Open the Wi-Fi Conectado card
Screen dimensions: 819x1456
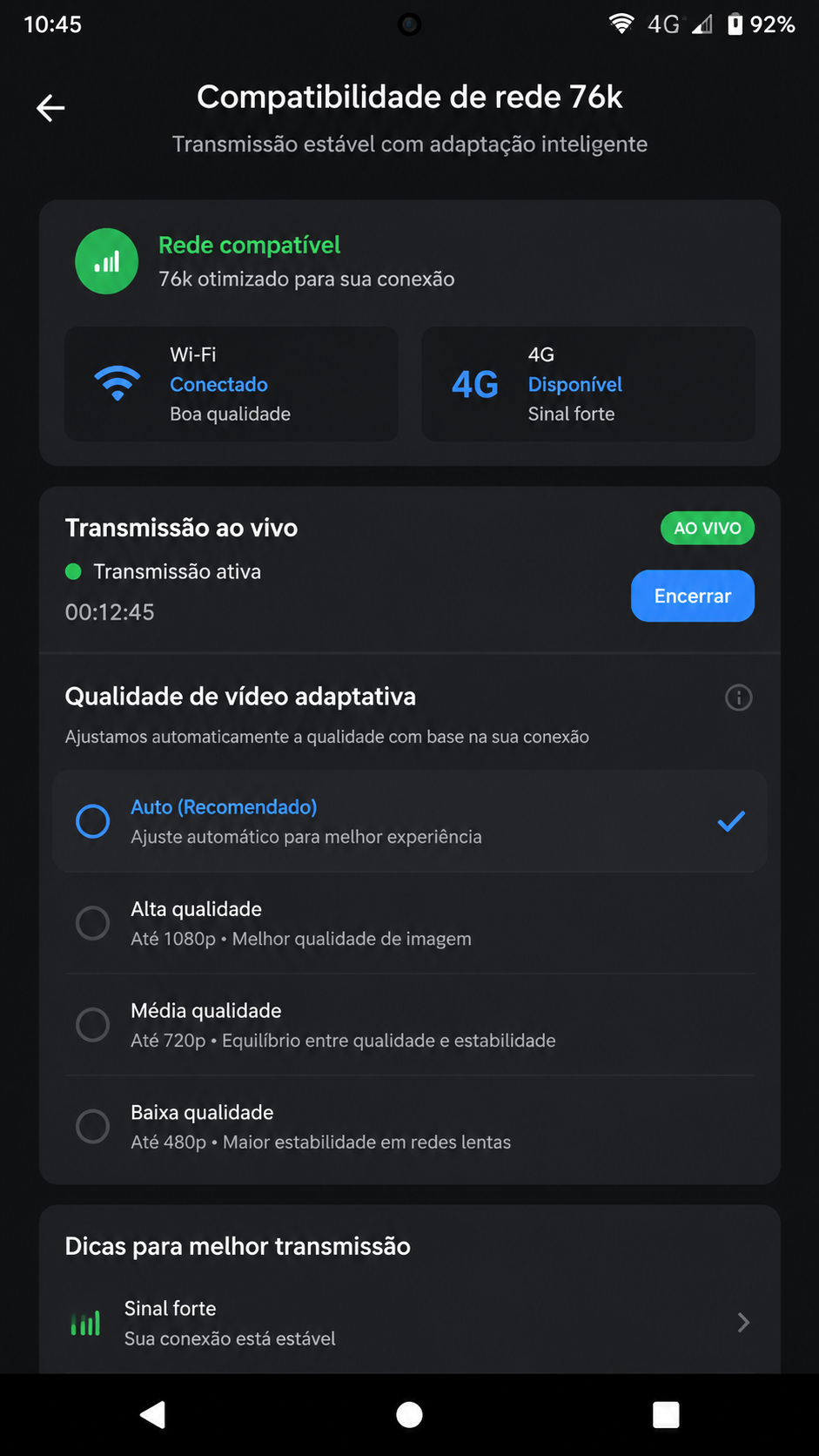pyautogui.click(x=232, y=384)
